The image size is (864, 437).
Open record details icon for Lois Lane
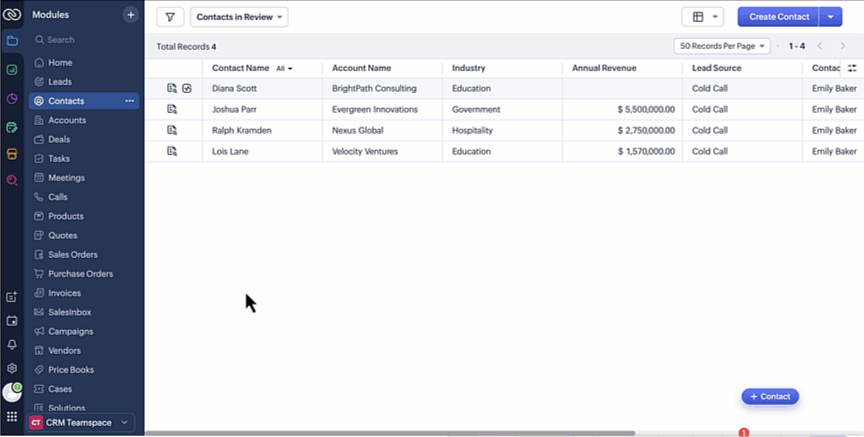point(172,151)
